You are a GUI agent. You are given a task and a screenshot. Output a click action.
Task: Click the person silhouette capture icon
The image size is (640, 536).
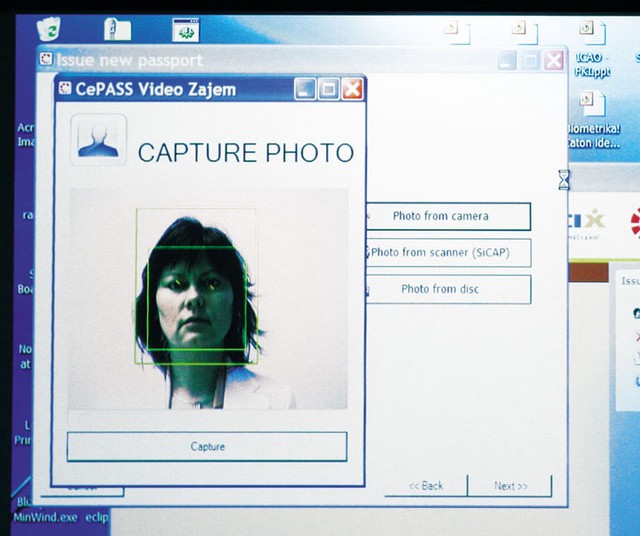[x=98, y=140]
